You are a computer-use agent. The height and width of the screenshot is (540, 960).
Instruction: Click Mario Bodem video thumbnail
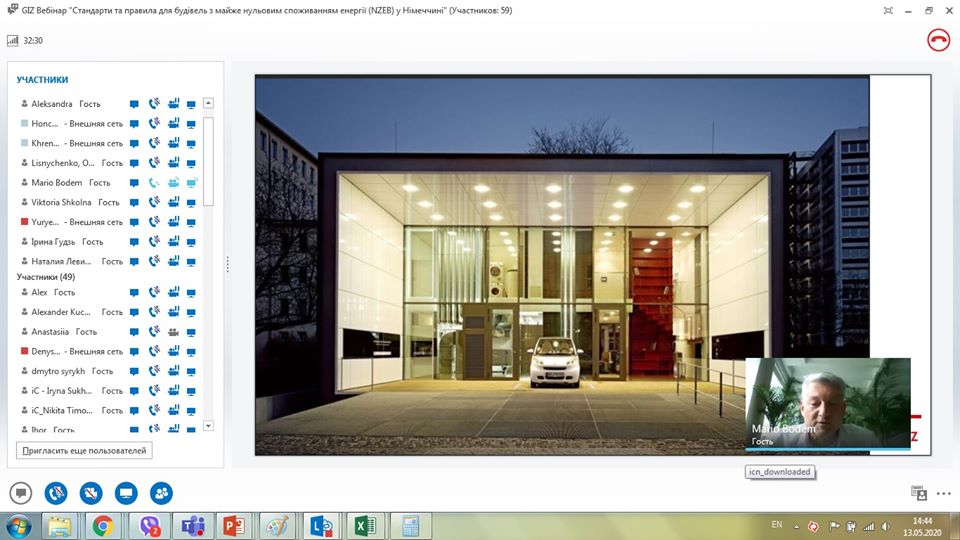[x=828, y=404]
